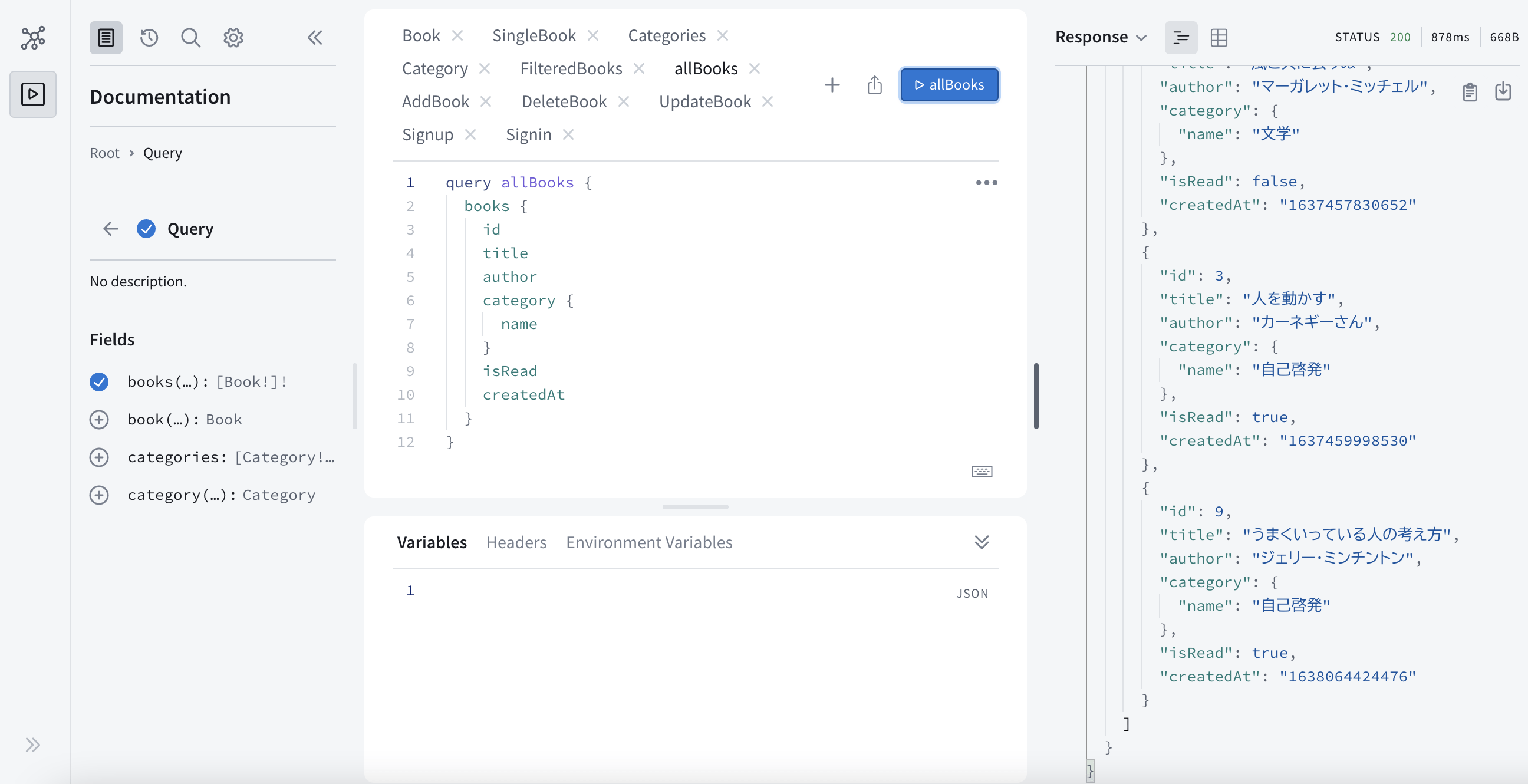The height and width of the screenshot is (784, 1528).
Task: Download the response with download icon
Action: pyautogui.click(x=1503, y=91)
